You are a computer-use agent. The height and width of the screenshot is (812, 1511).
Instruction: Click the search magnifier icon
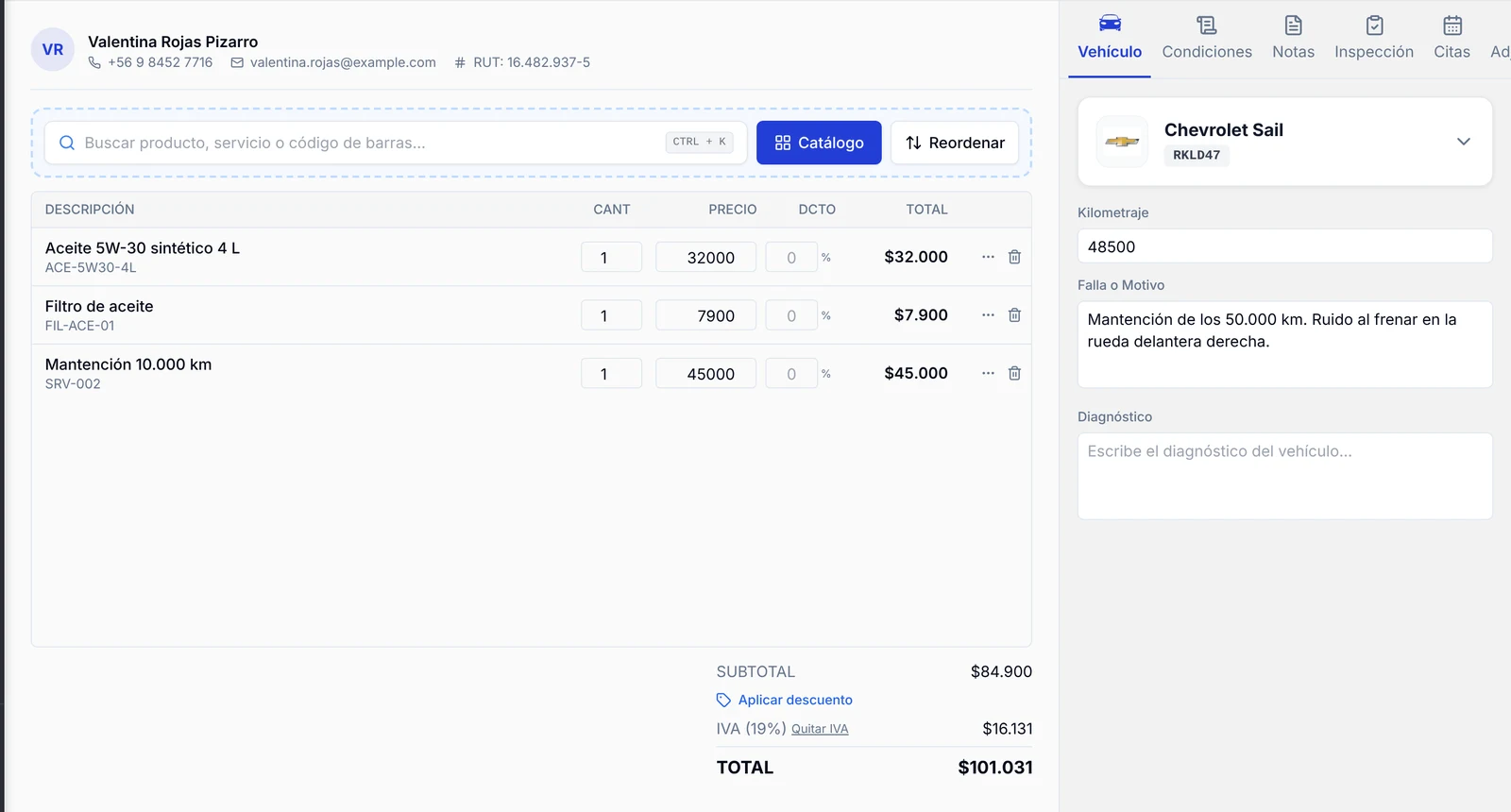point(67,143)
